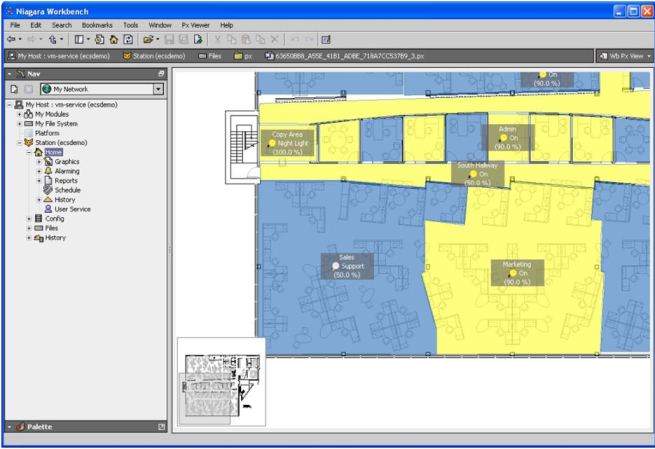Click the Save disk toolbar icon
This screenshot has height=449, width=655.
(x=169, y=40)
